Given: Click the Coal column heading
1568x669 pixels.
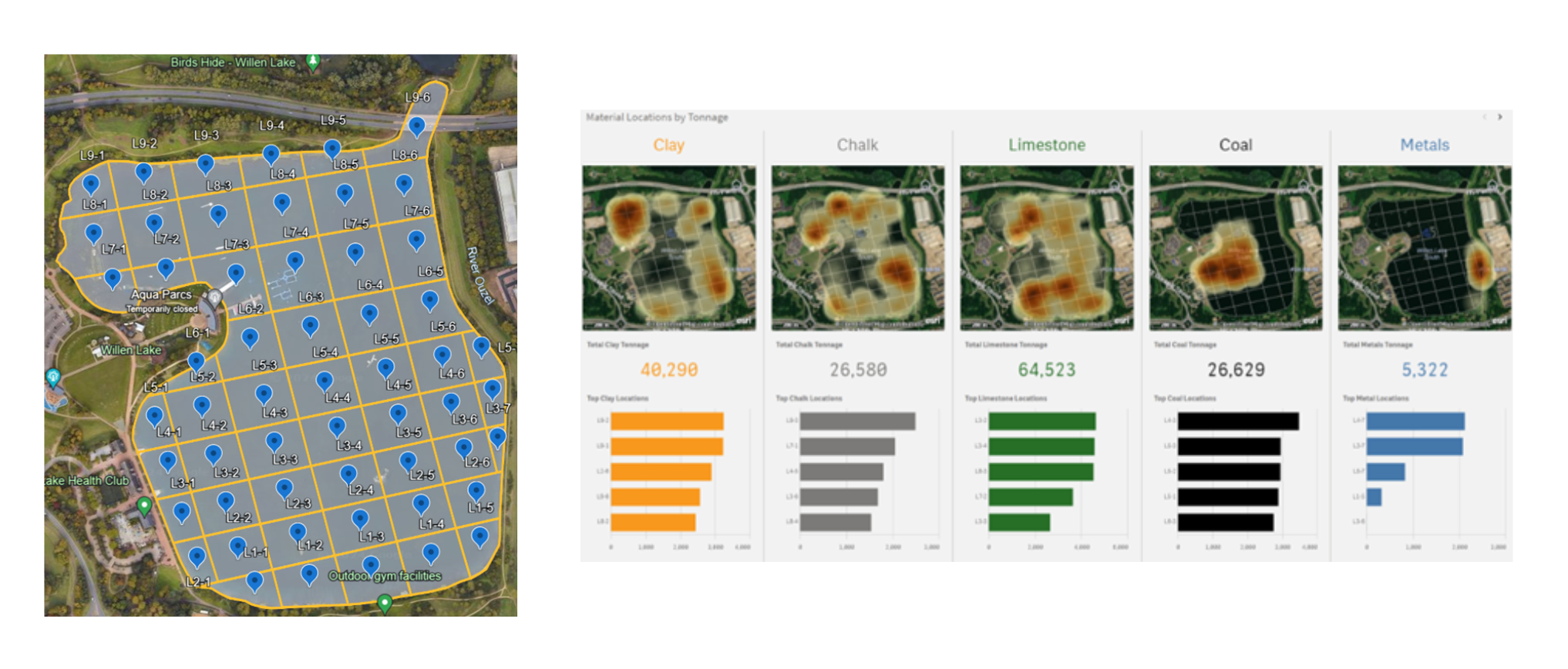Looking at the screenshot, I should point(1235,145).
